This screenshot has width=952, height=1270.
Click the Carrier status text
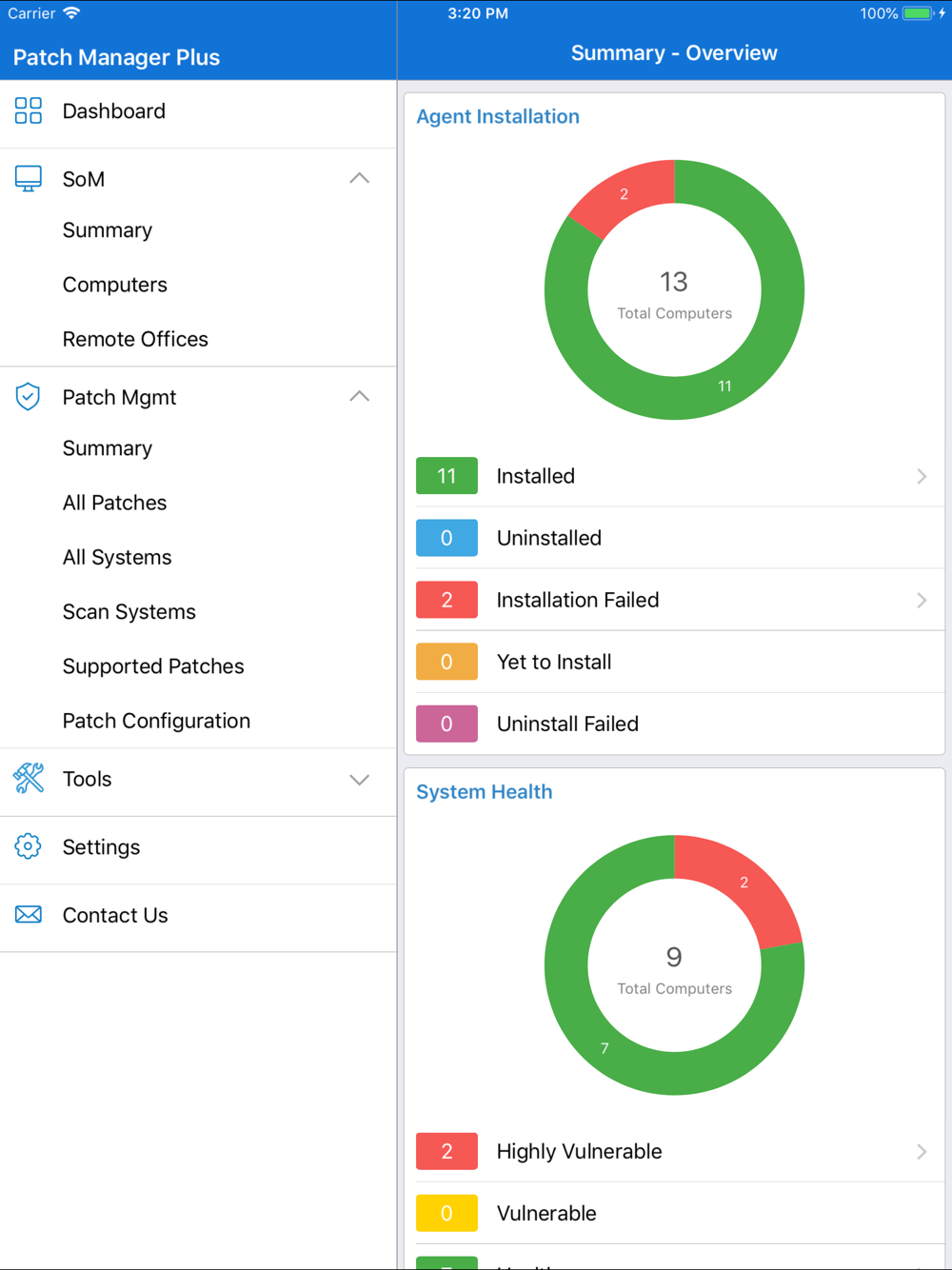click(31, 13)
